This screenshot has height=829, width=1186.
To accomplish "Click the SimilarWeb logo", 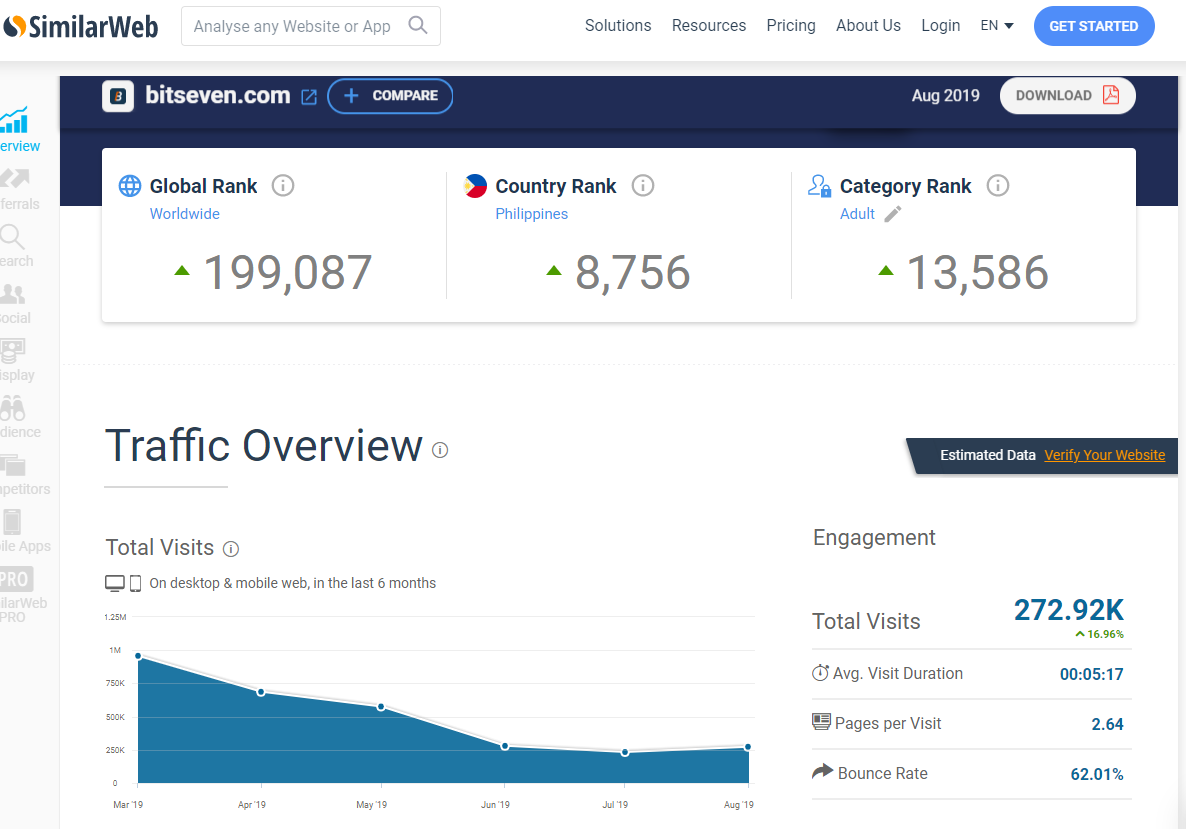I will pos(80,26).
